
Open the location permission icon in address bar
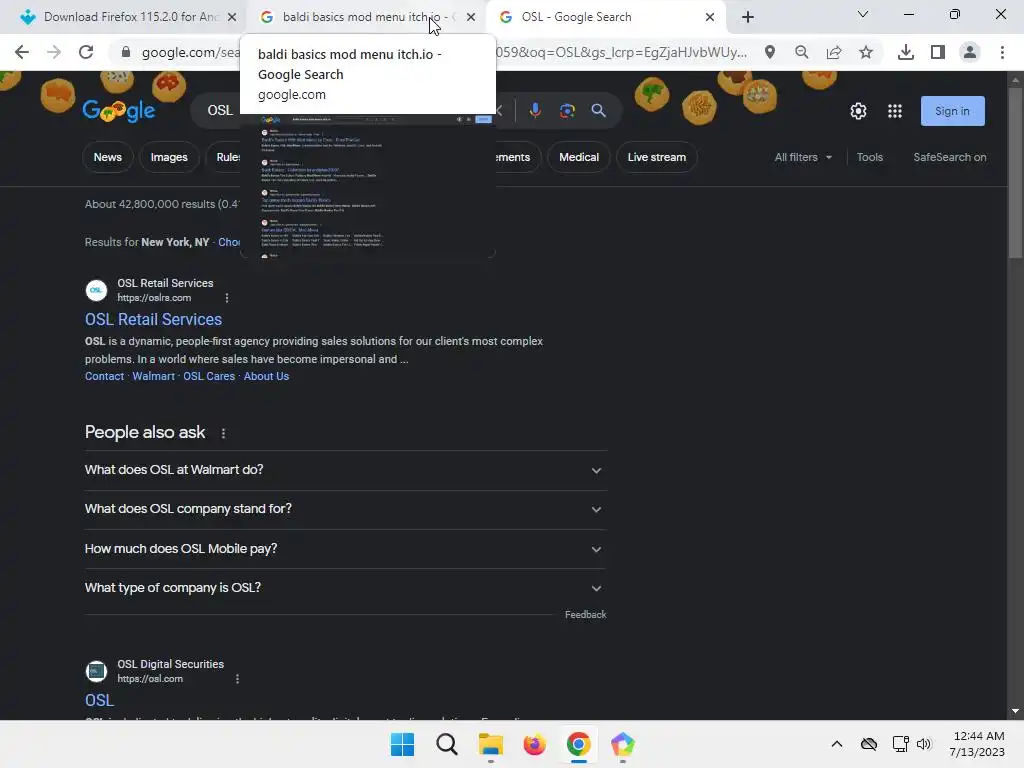pyautogui.click(x=770, y=52)
